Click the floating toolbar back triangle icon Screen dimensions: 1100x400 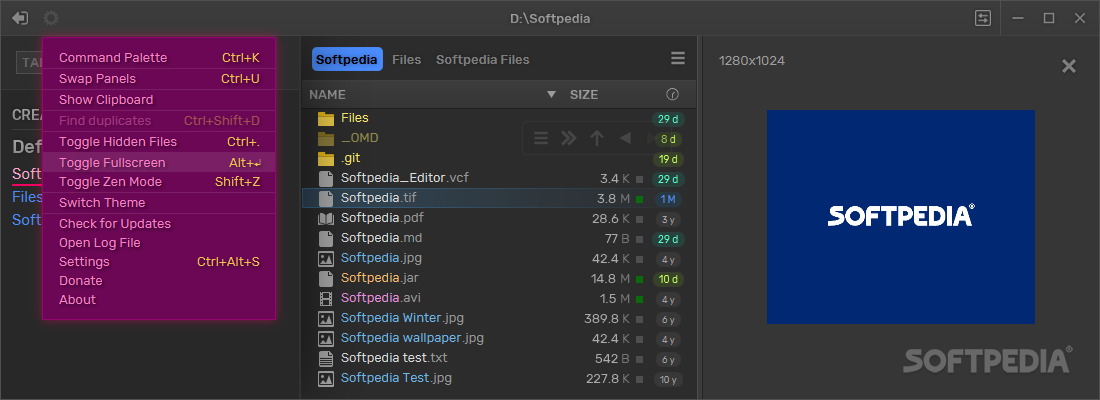point(624,138)
